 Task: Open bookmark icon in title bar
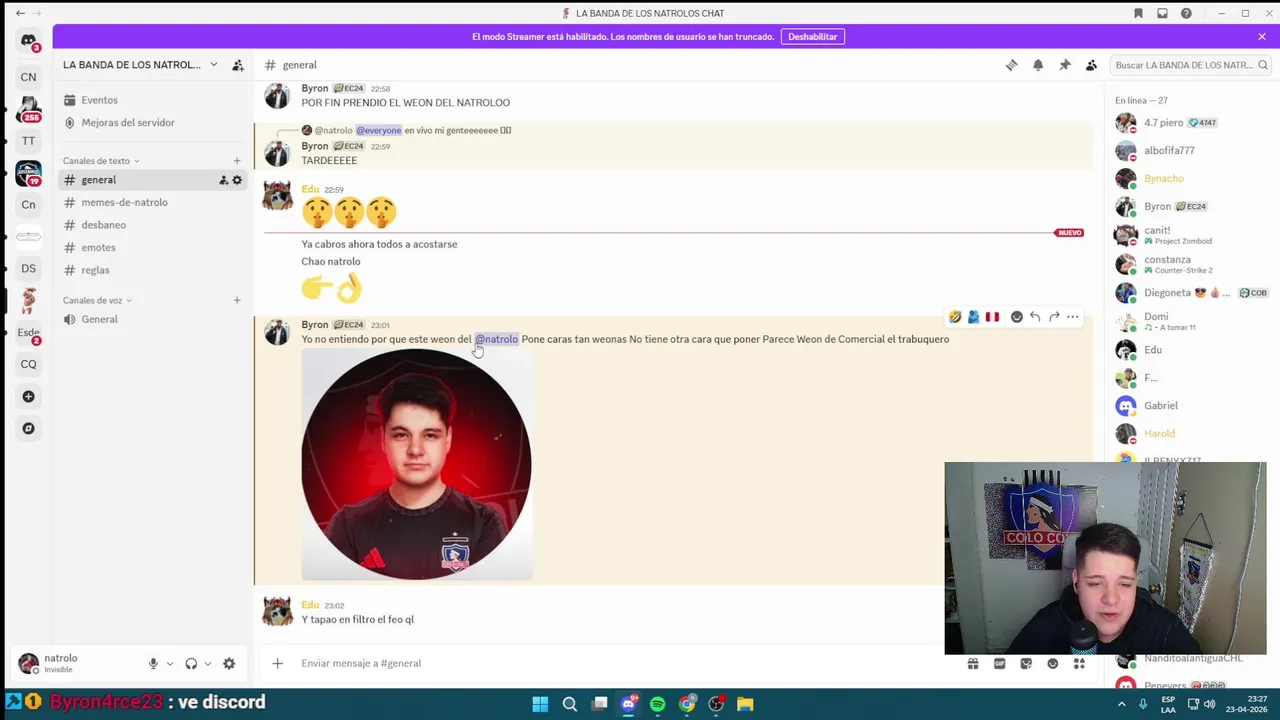(1138, 13)
